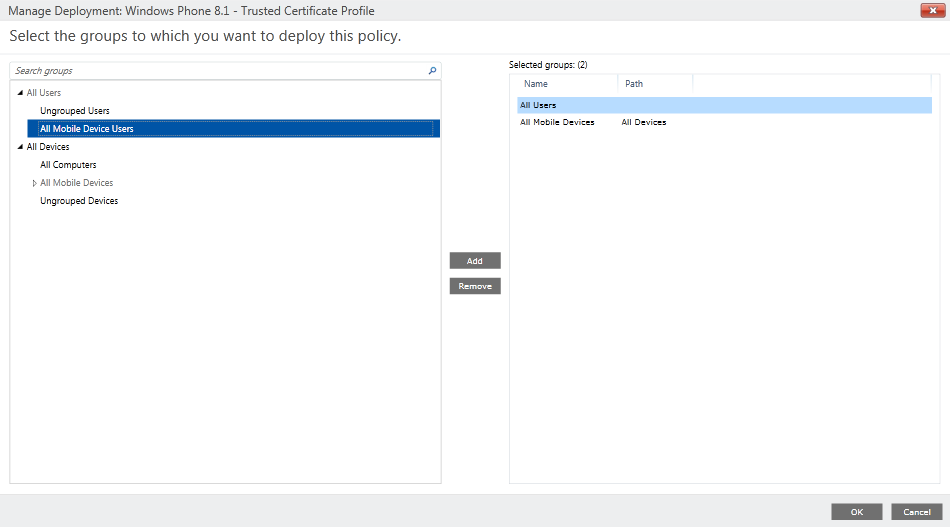
Task: Collapse the All Users tree arrow
Action: tap(20, 93)
